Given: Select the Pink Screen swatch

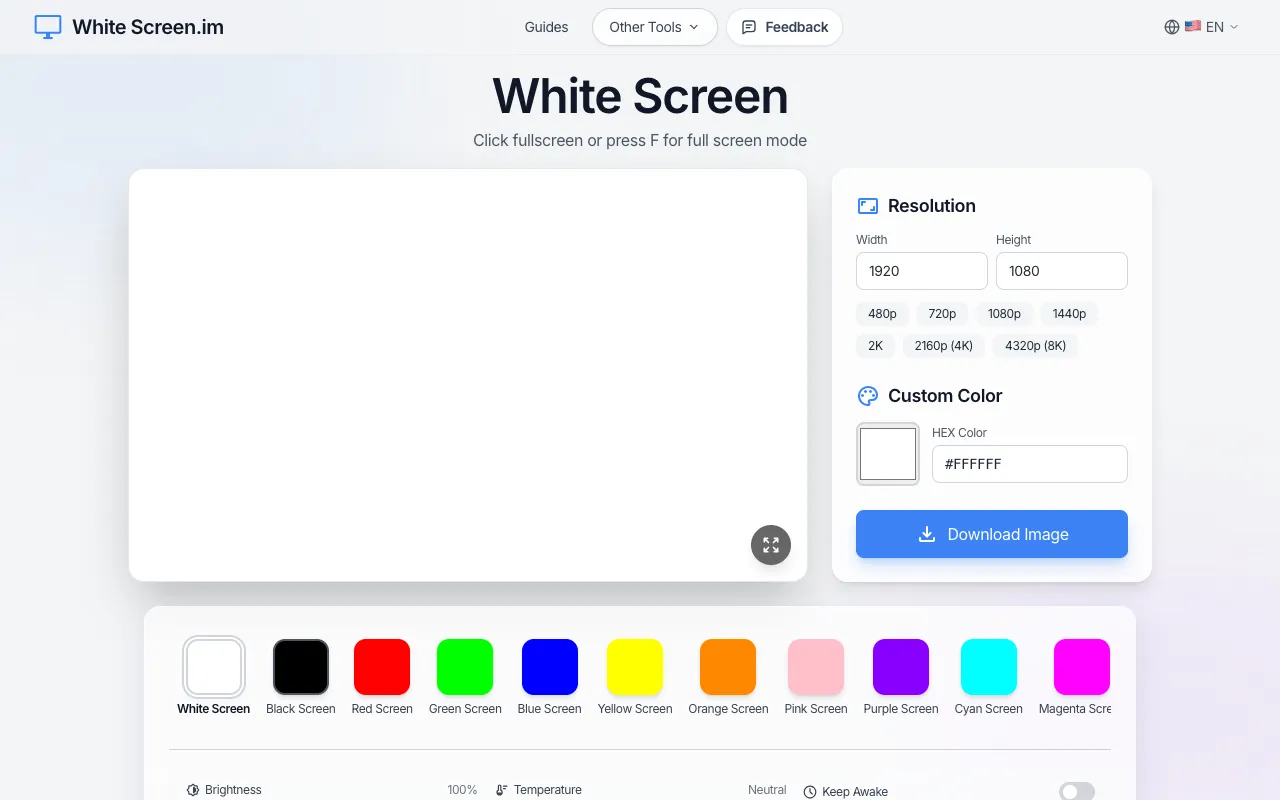Looking at the screenshot, I should [816, 667].
